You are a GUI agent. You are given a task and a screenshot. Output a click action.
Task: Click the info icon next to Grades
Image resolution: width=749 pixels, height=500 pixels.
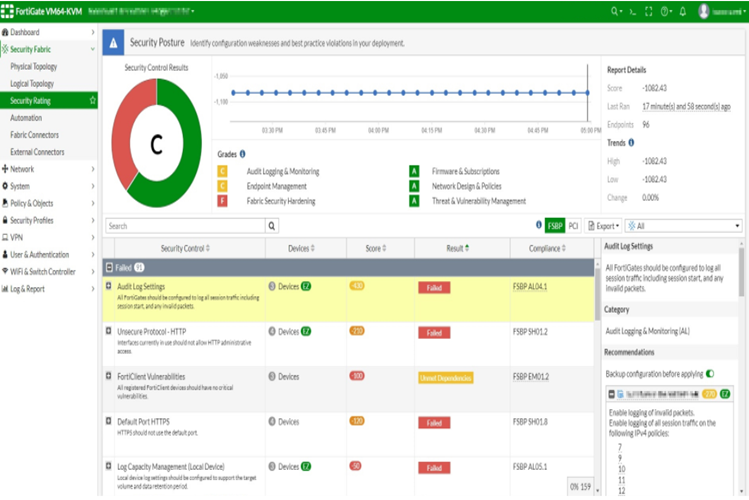(243, 154)
